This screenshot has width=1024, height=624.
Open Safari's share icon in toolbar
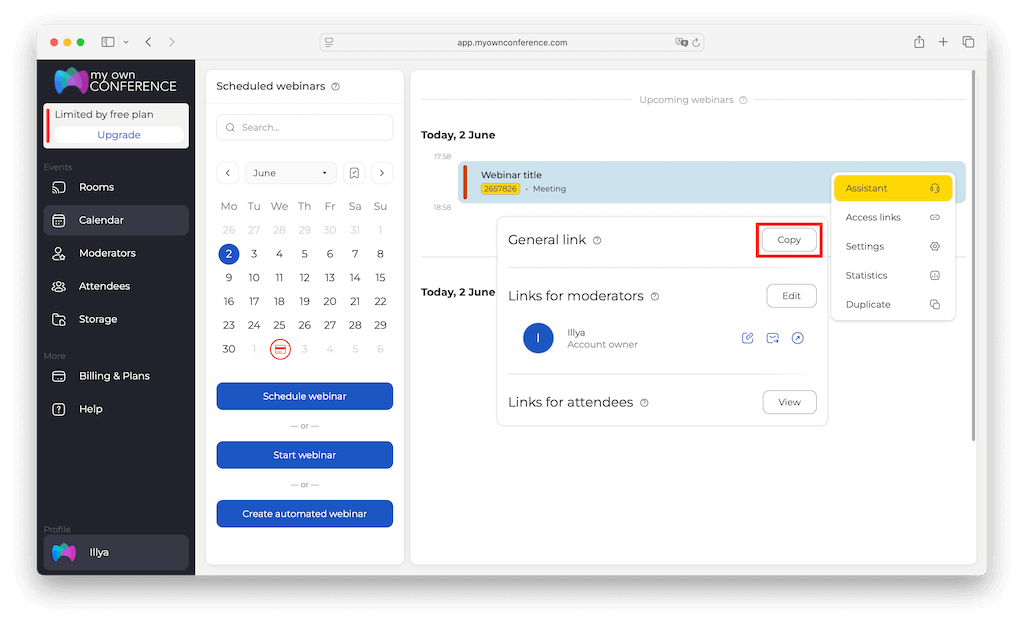[918, 42]
